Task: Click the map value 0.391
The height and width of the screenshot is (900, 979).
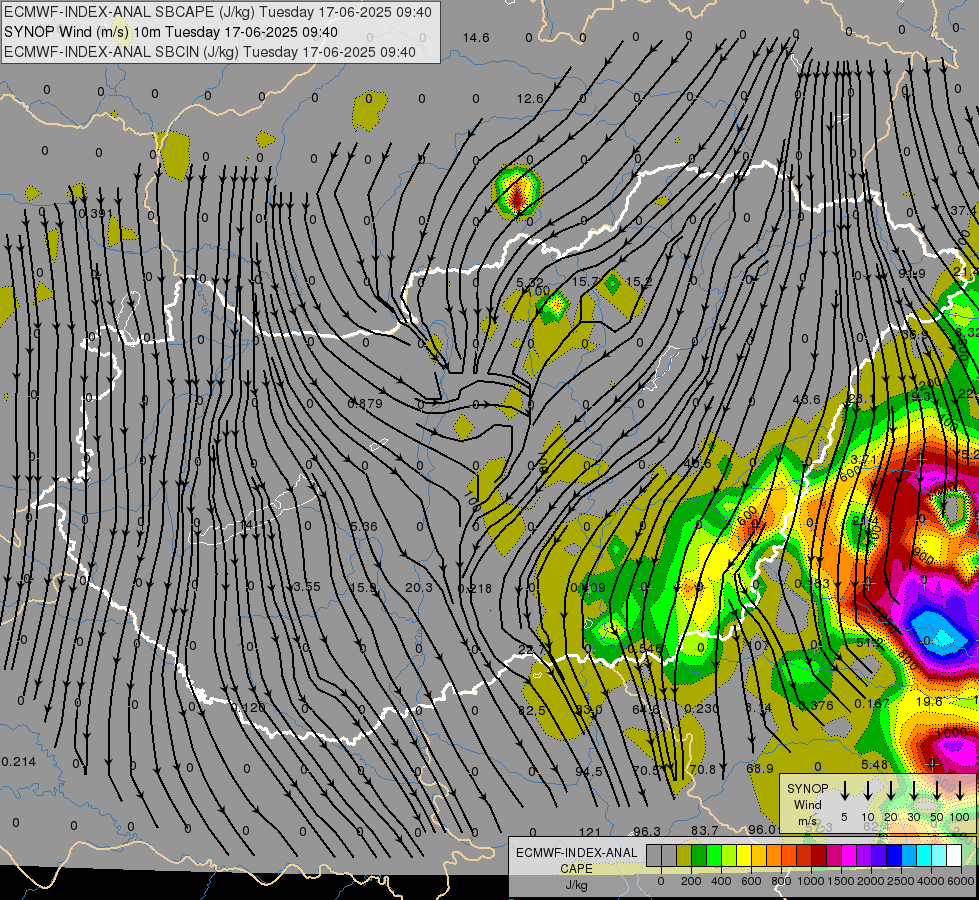Action: (96, 214)
